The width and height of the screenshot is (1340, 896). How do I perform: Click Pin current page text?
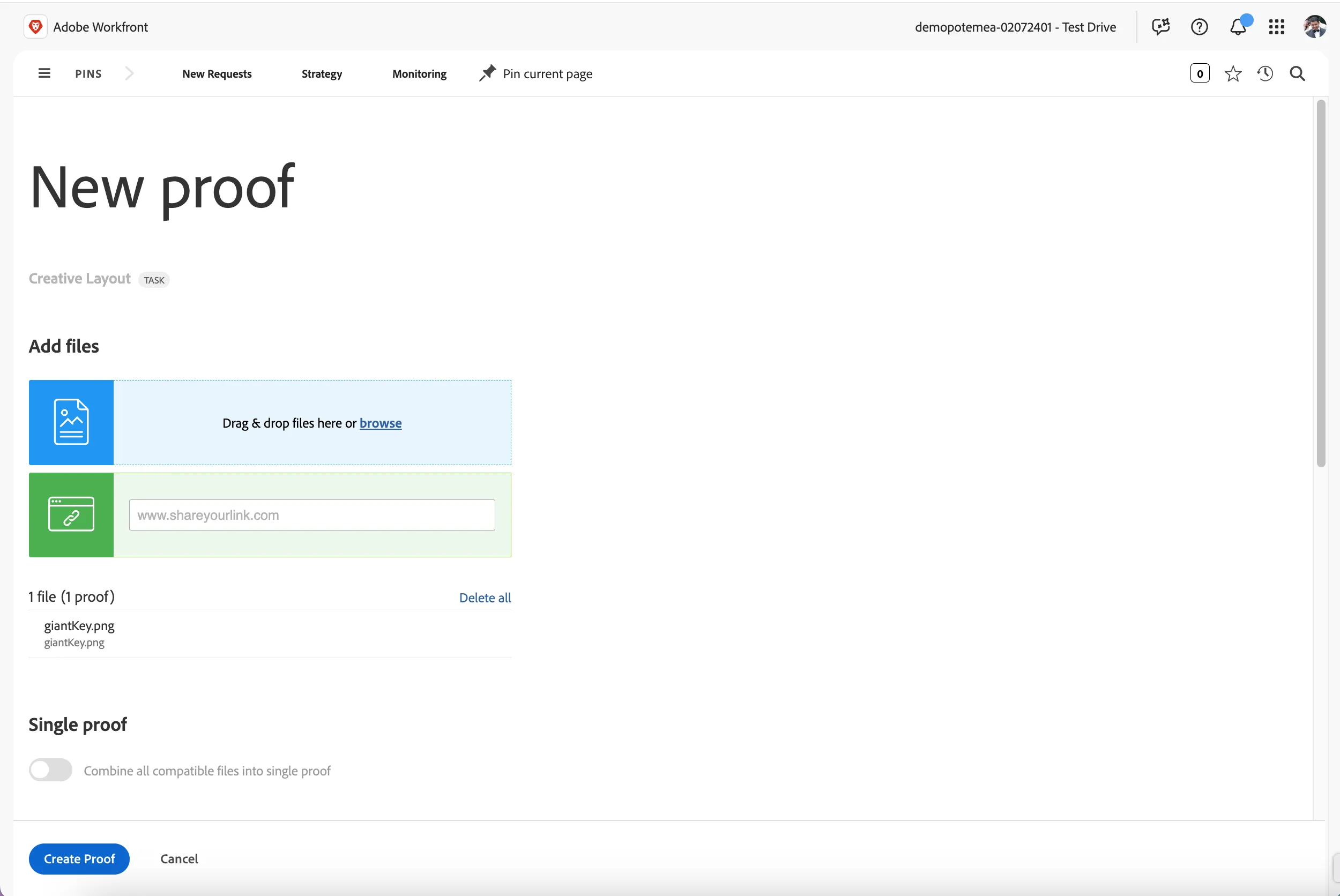coord(547,74)
